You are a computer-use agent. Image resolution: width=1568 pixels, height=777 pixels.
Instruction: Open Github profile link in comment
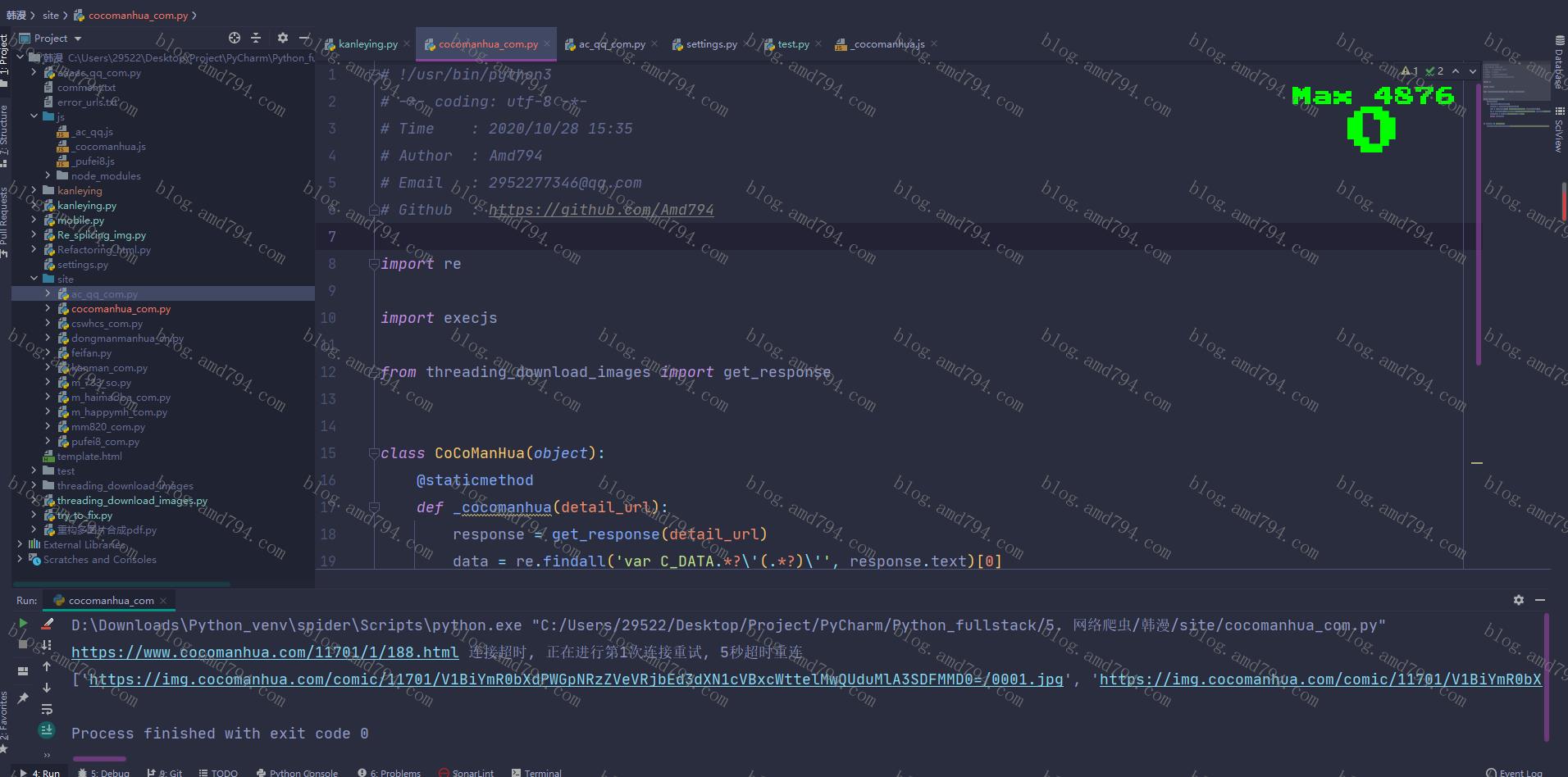601,210
